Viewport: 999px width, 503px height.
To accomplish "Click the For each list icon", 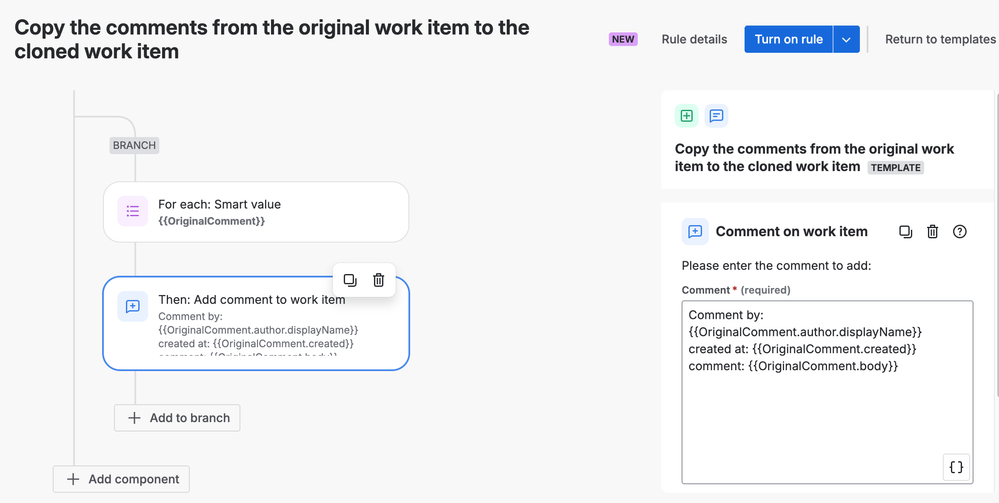I will point(133,211).
